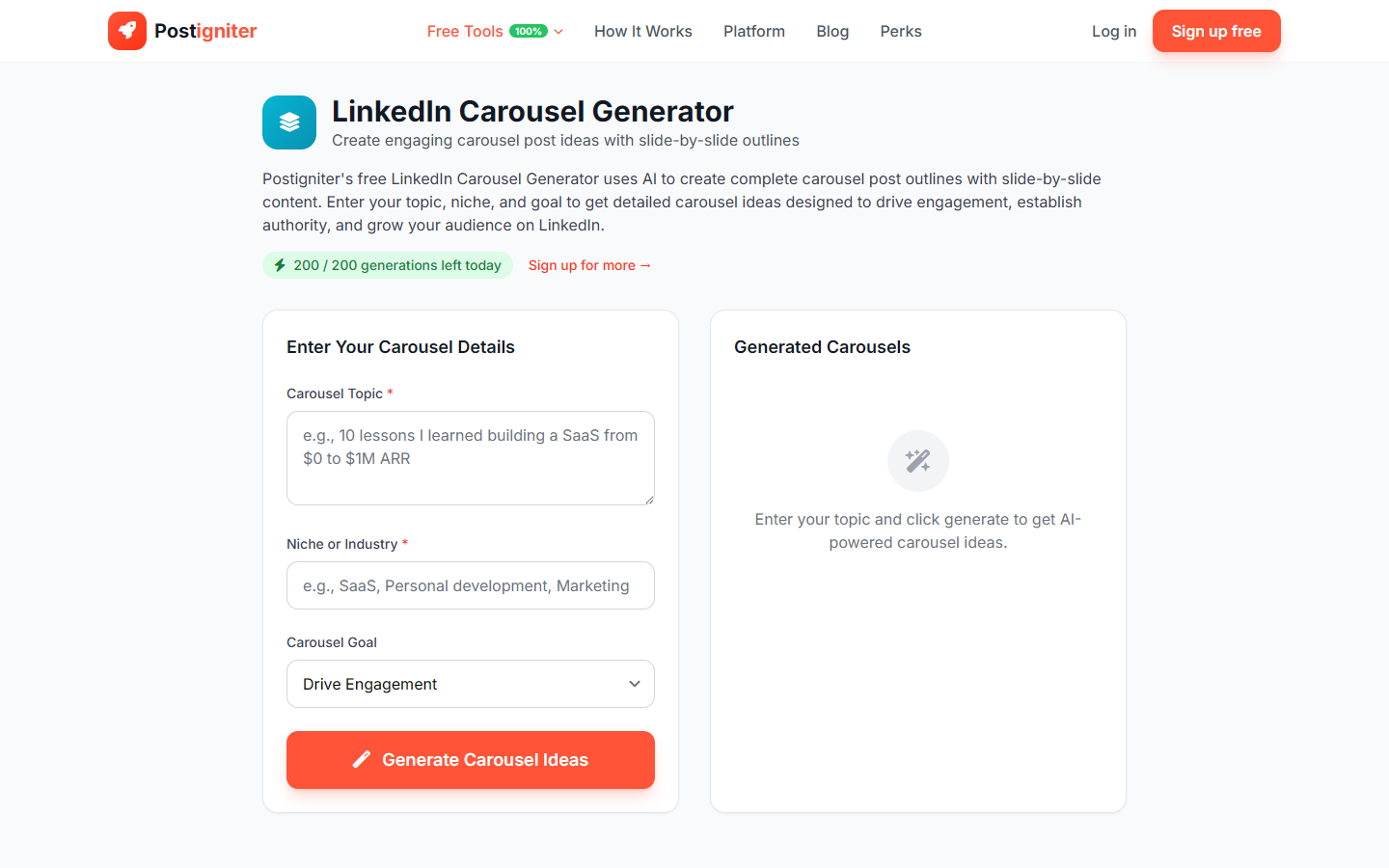This screenshot has width=1389, height=868.
Task: Click the Sign up for more link
Action: click(x=589, y=265)
